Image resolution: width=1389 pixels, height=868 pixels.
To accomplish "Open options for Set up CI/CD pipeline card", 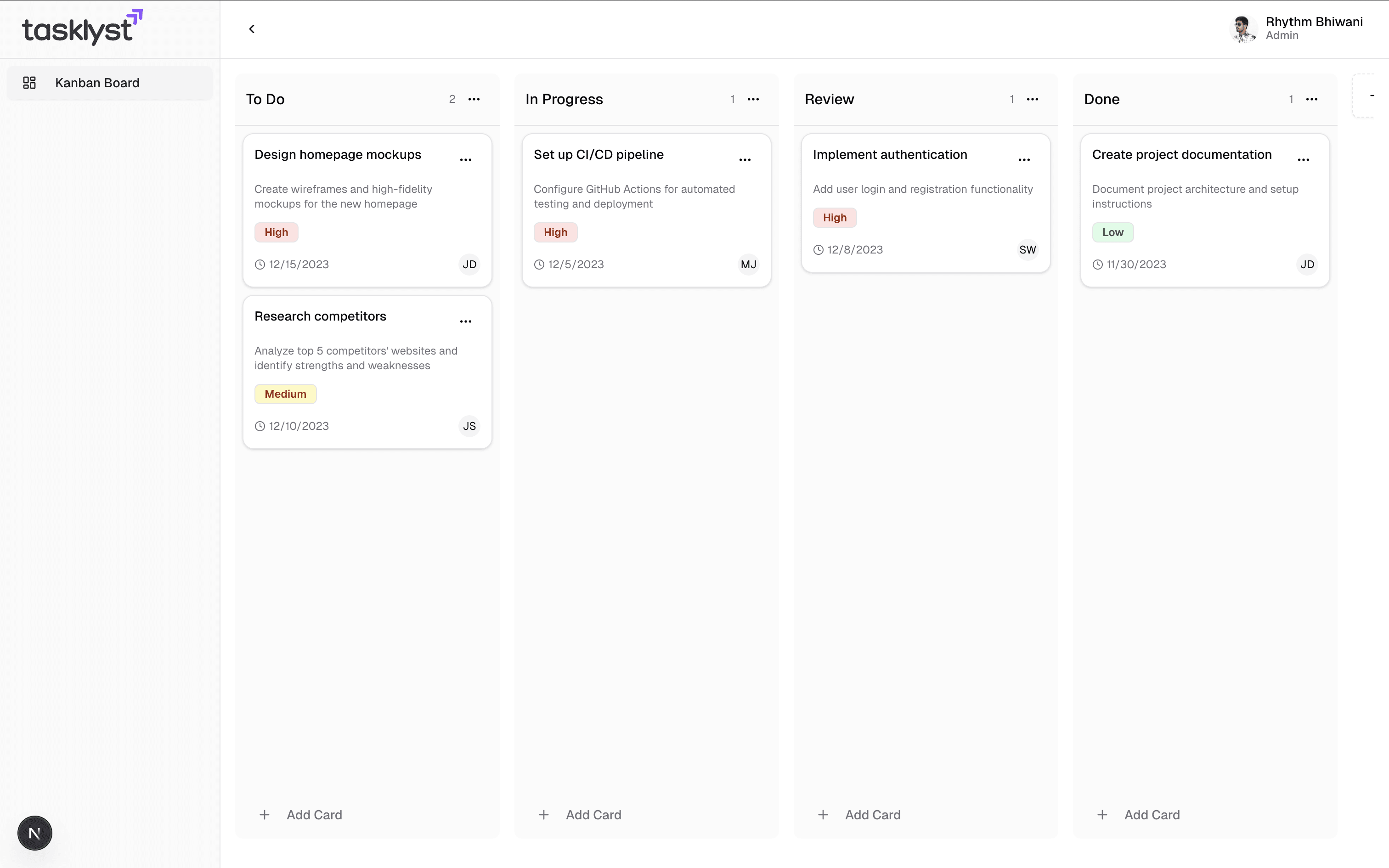I will [x=745, y=160].
